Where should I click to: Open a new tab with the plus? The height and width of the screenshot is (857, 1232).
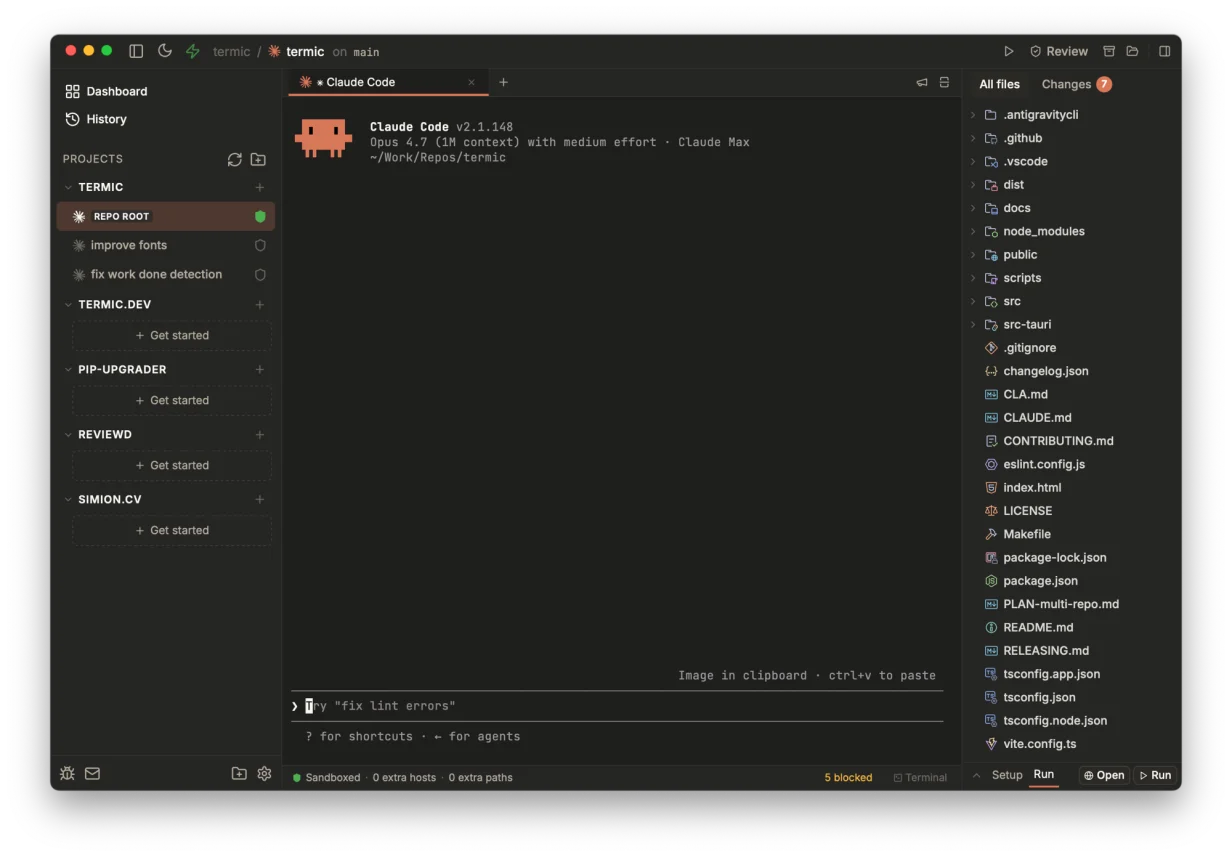click(503, 82)
